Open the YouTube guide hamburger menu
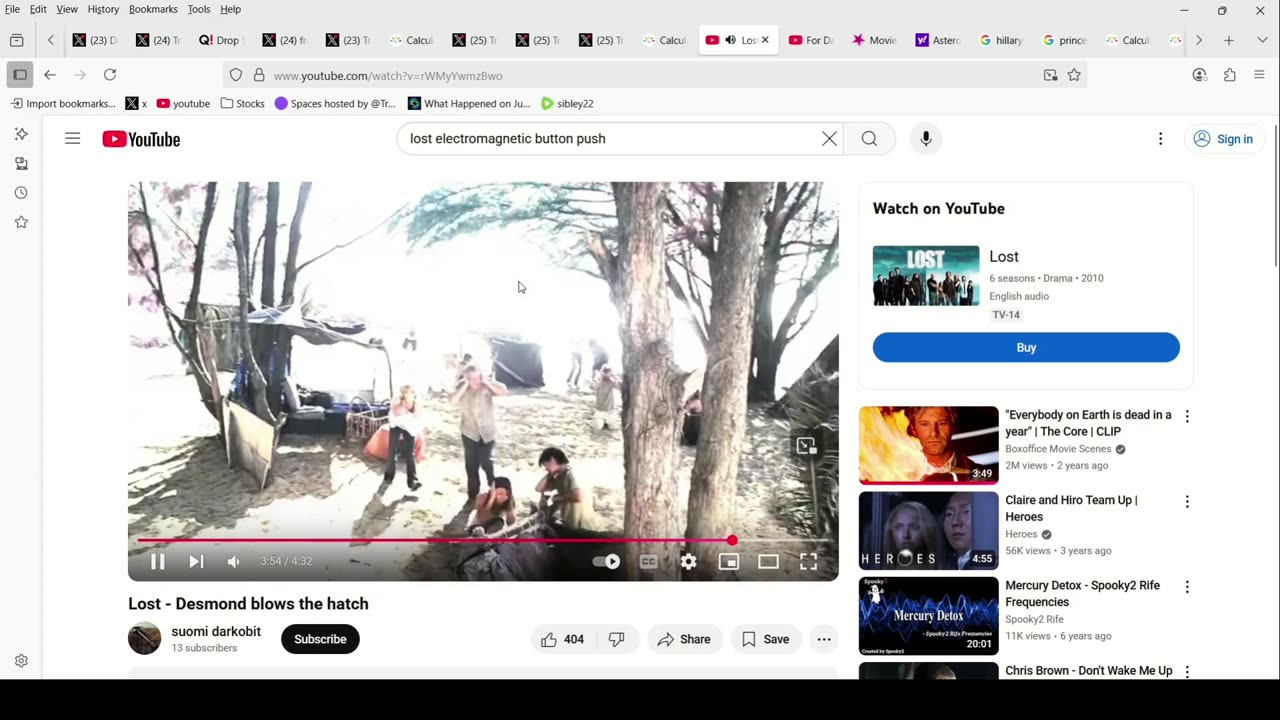 pos(72,139)
